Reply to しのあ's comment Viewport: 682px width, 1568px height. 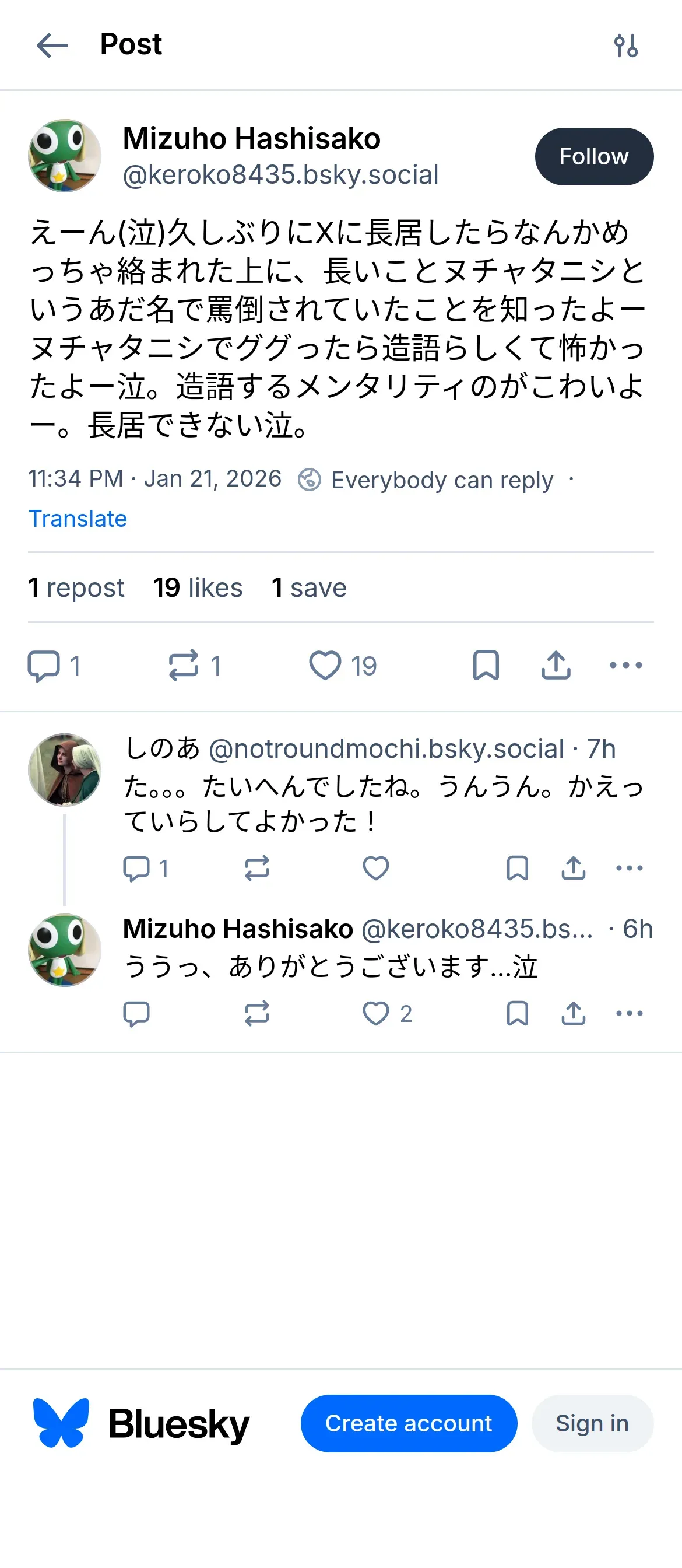[136, 869]
